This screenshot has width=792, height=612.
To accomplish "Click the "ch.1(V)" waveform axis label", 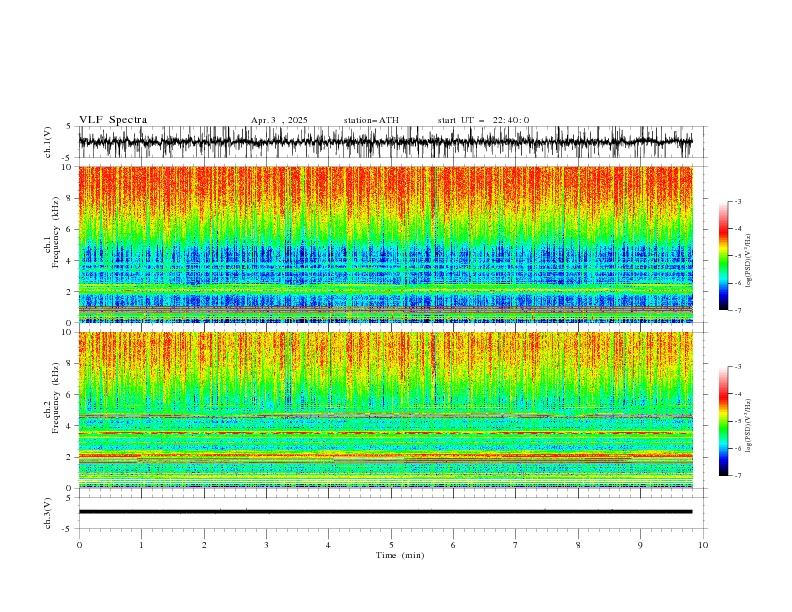I will click(48, 142).
